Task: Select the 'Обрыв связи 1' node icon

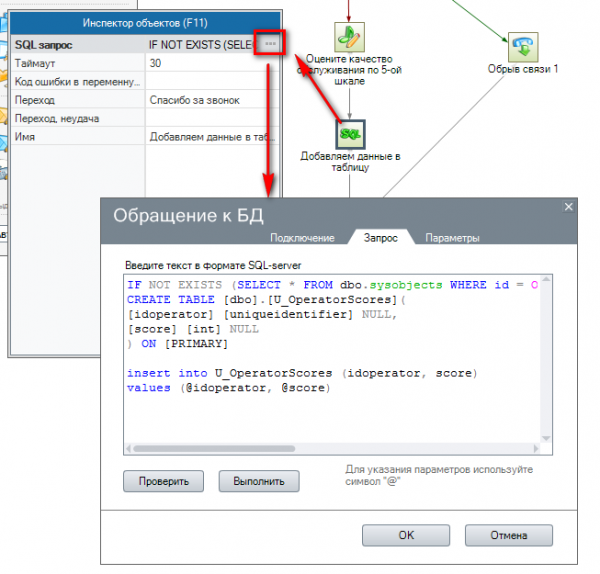Action: pyautogui.click(x=523, y=45)
